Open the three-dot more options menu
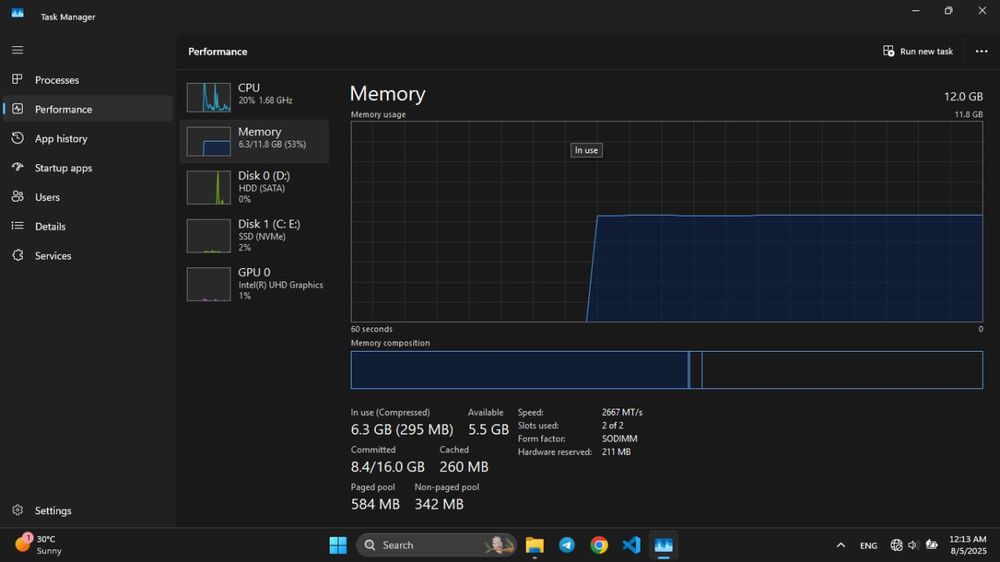The width and height of the screenshot is (1000, 562). click(981, 51)
